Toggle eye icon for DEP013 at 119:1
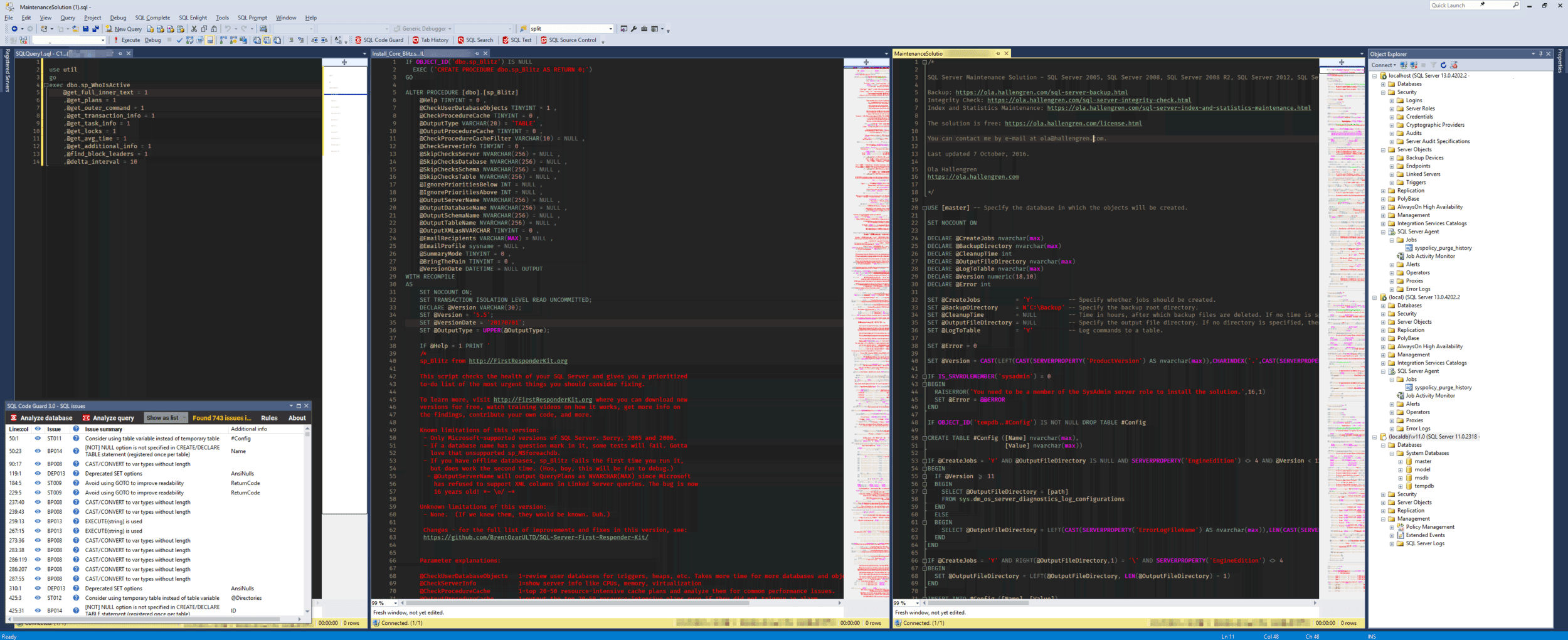 point(38,474)
